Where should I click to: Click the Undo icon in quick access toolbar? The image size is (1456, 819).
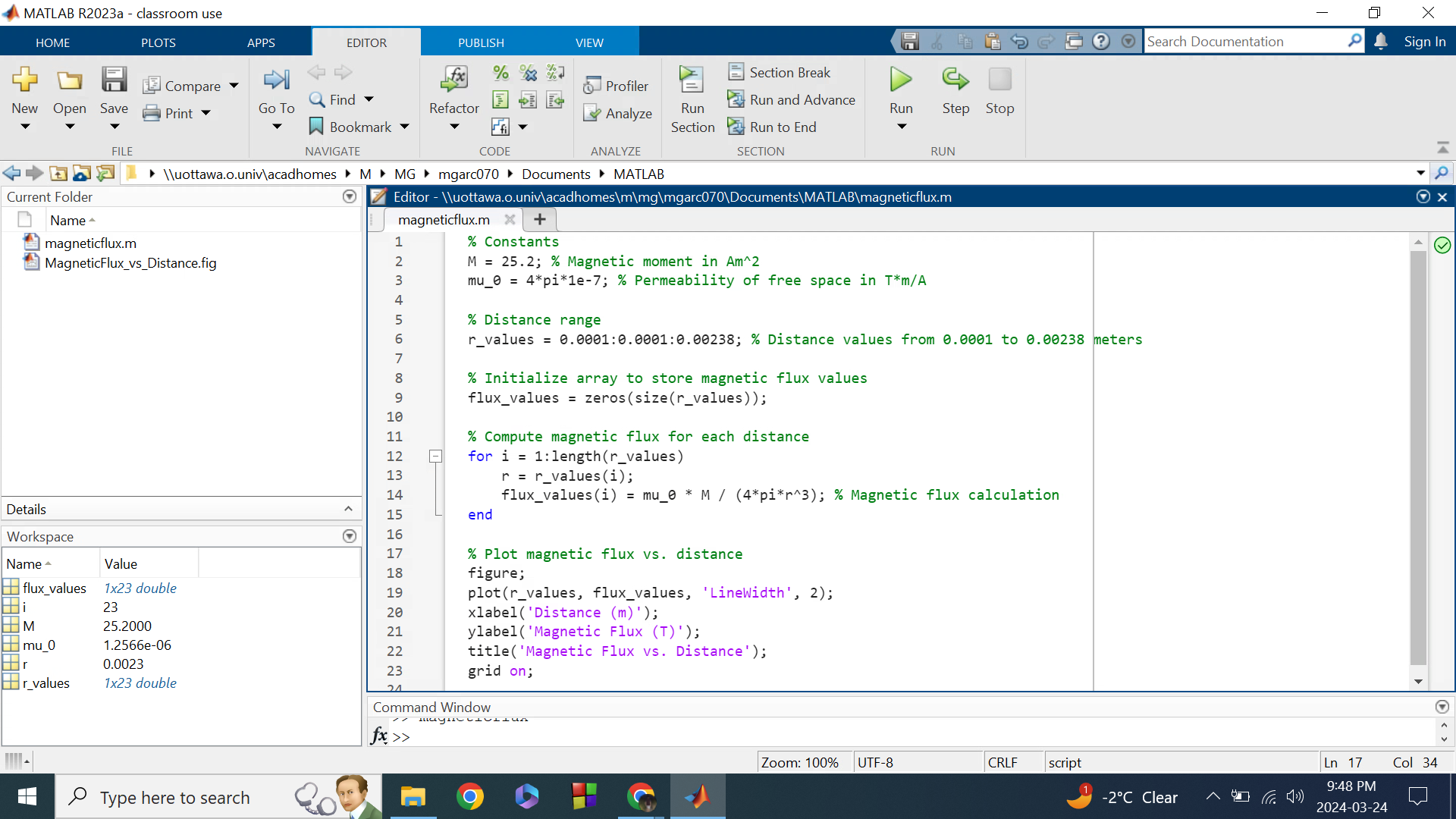coord(1019,41)
